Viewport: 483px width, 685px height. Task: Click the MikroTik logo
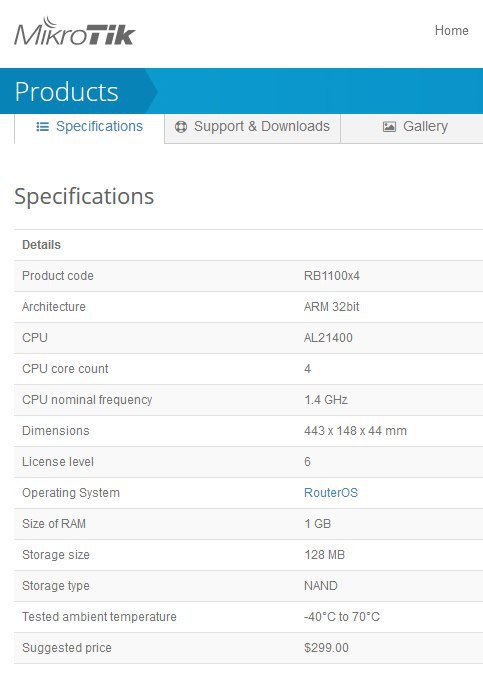point(75,31)
